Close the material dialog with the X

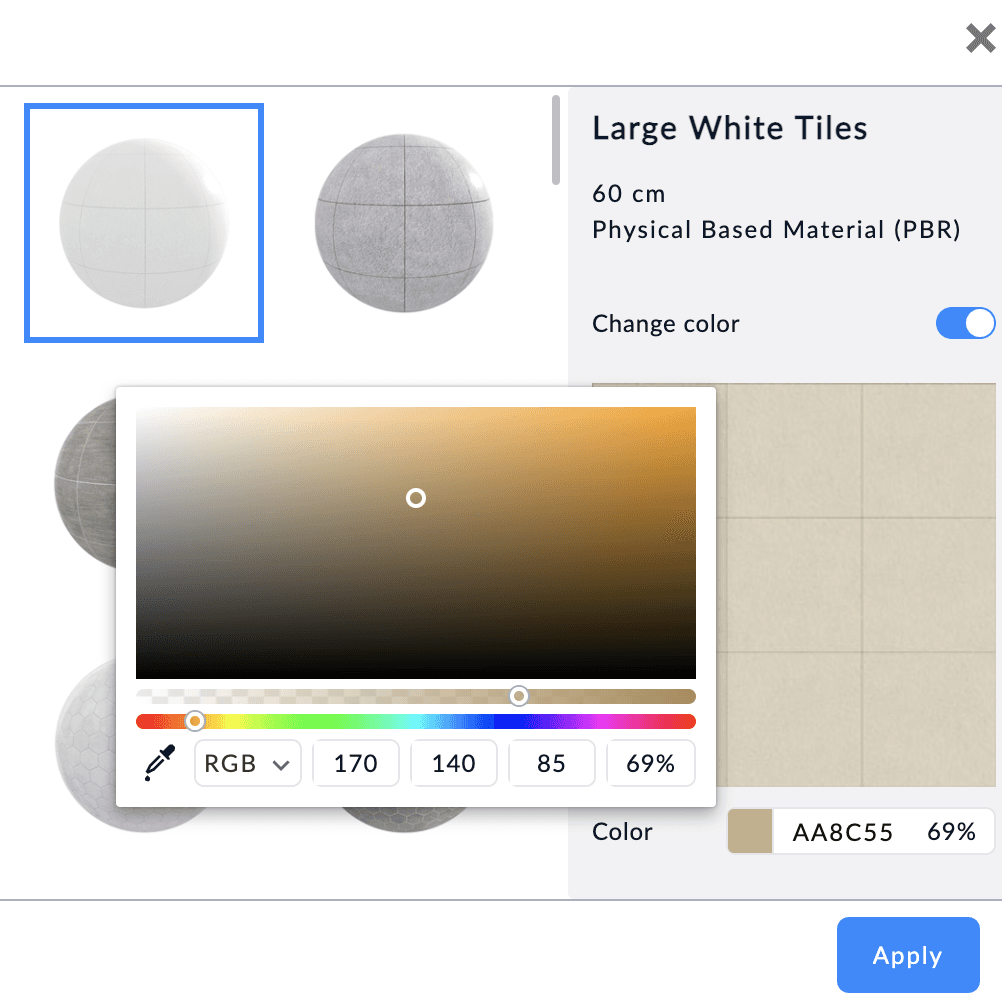[979, 39]
